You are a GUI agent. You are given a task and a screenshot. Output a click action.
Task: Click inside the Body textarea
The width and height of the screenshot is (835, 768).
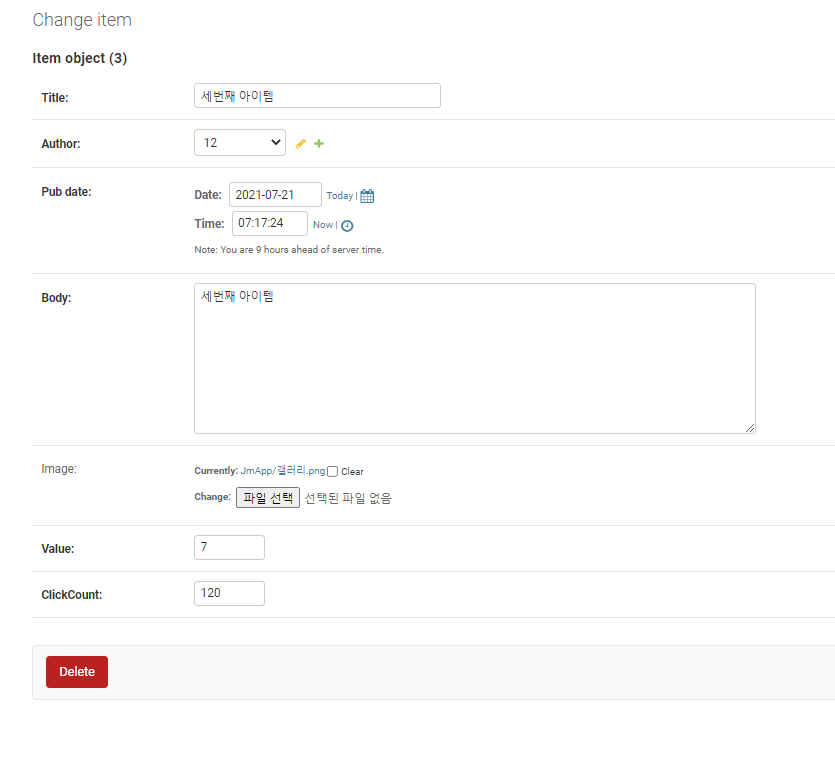point(475,358)
